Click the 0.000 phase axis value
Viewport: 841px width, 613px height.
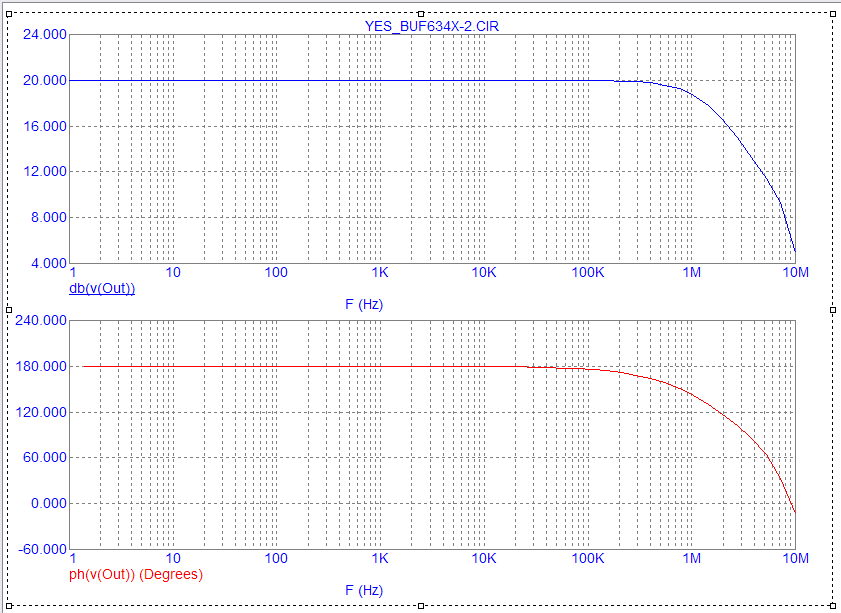(48, 503)
